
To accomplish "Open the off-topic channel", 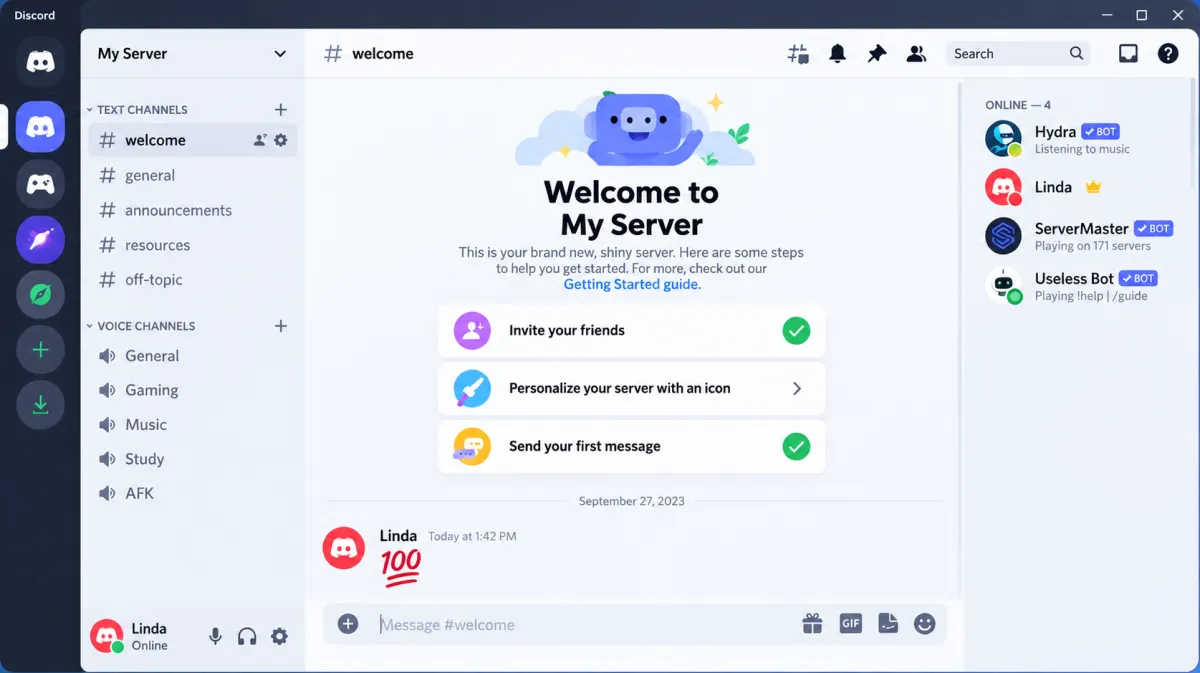I will tap(193, 280).
